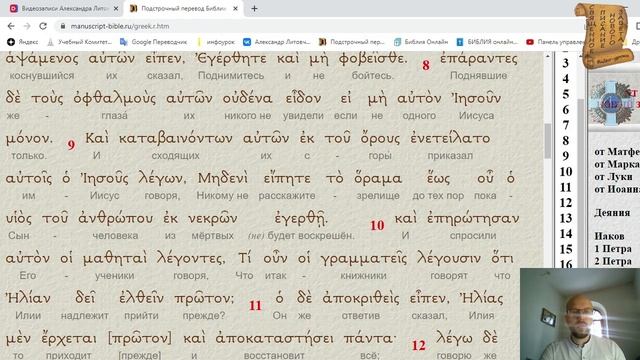Open the book от Марка
This screenshot has height=360, width=640.
(617, 164)
